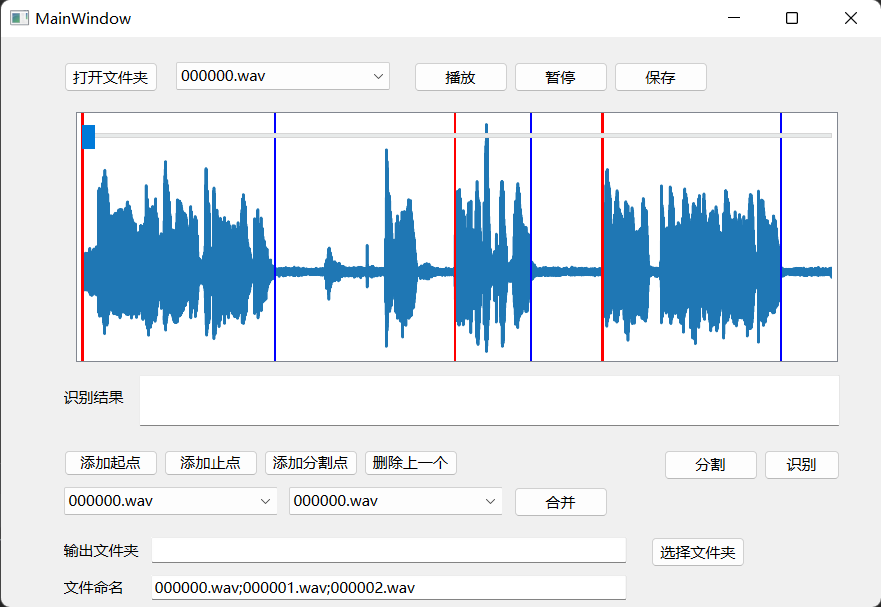Image resolution: width=881 pixels, height=607 pixels.
Task: Click the 保存 save button
Action: pyautogui.click(x=661, y=77)
